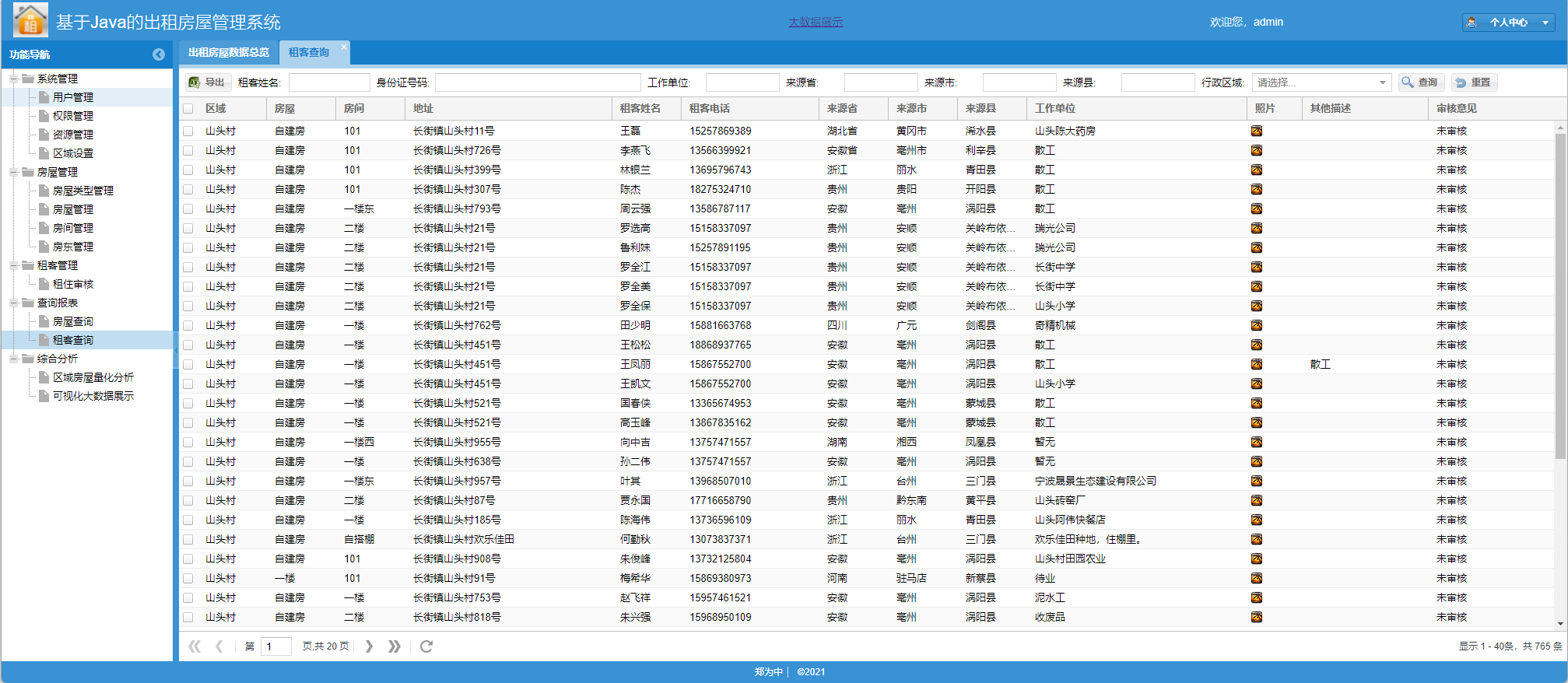This screenshot has width=1568, height=683.
Task: Toggle the select-all checkbox in table header
Action: coord(188,109)
